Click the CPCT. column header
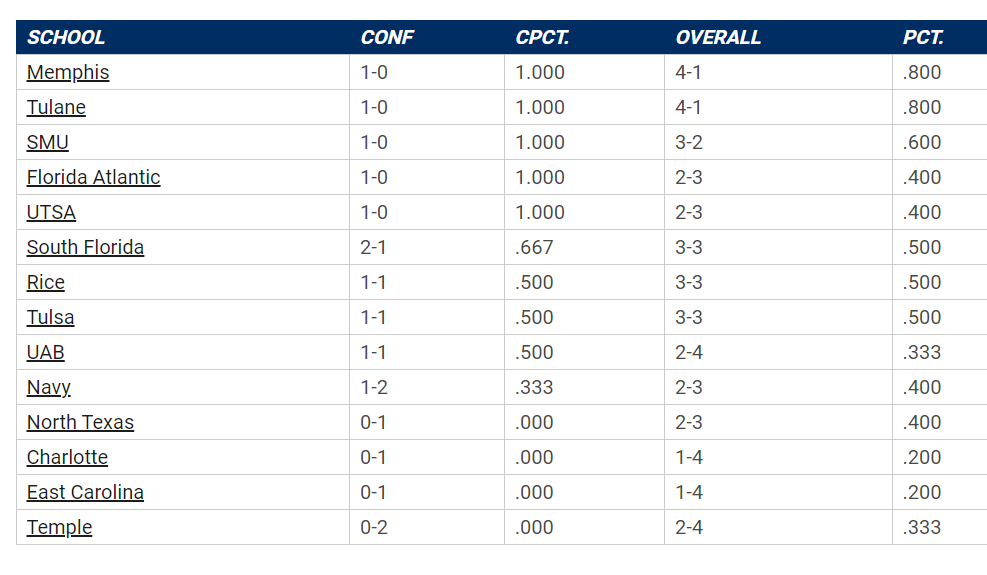The width and height of the screenshot is (987, 575). [x=542, y=37]
